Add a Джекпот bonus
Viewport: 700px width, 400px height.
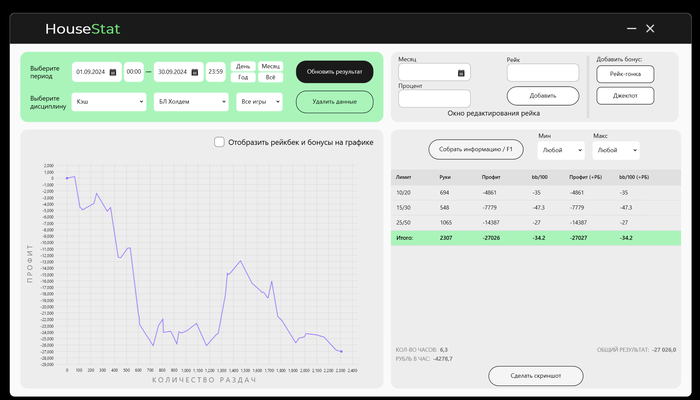[x=625, y=96]
